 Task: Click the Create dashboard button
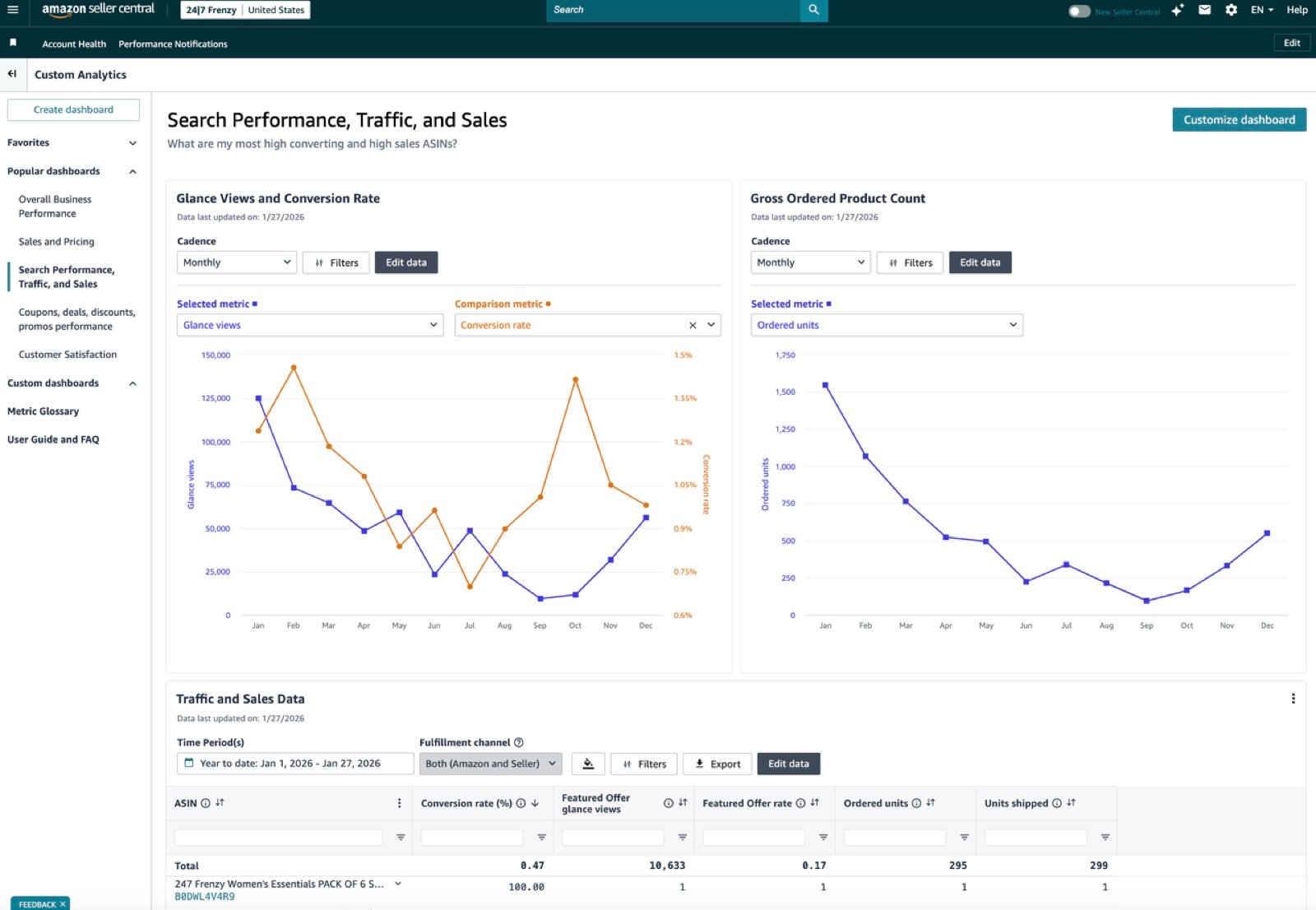point(73,109)
